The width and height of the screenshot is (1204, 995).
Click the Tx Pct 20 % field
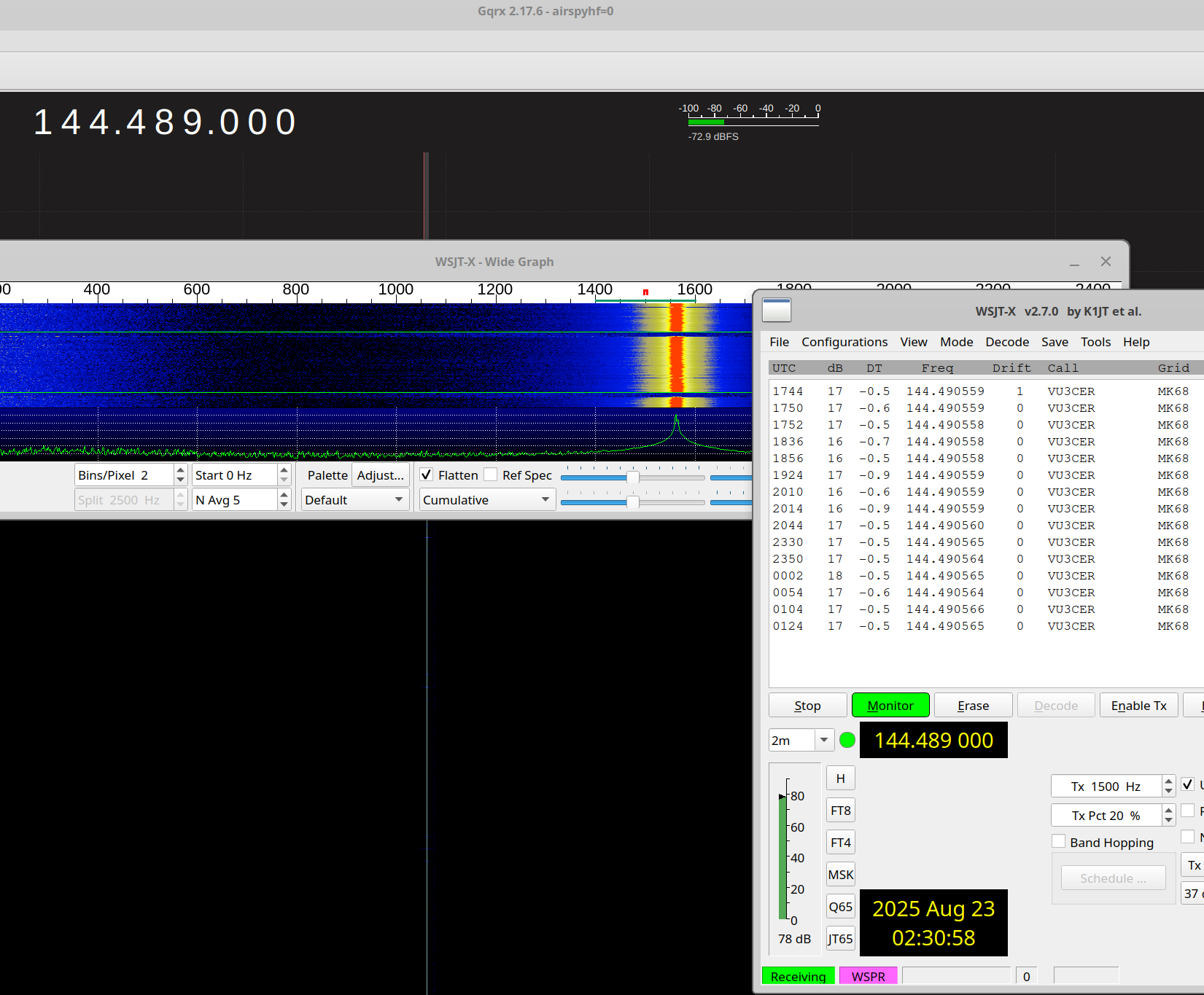click(1106, 816)
